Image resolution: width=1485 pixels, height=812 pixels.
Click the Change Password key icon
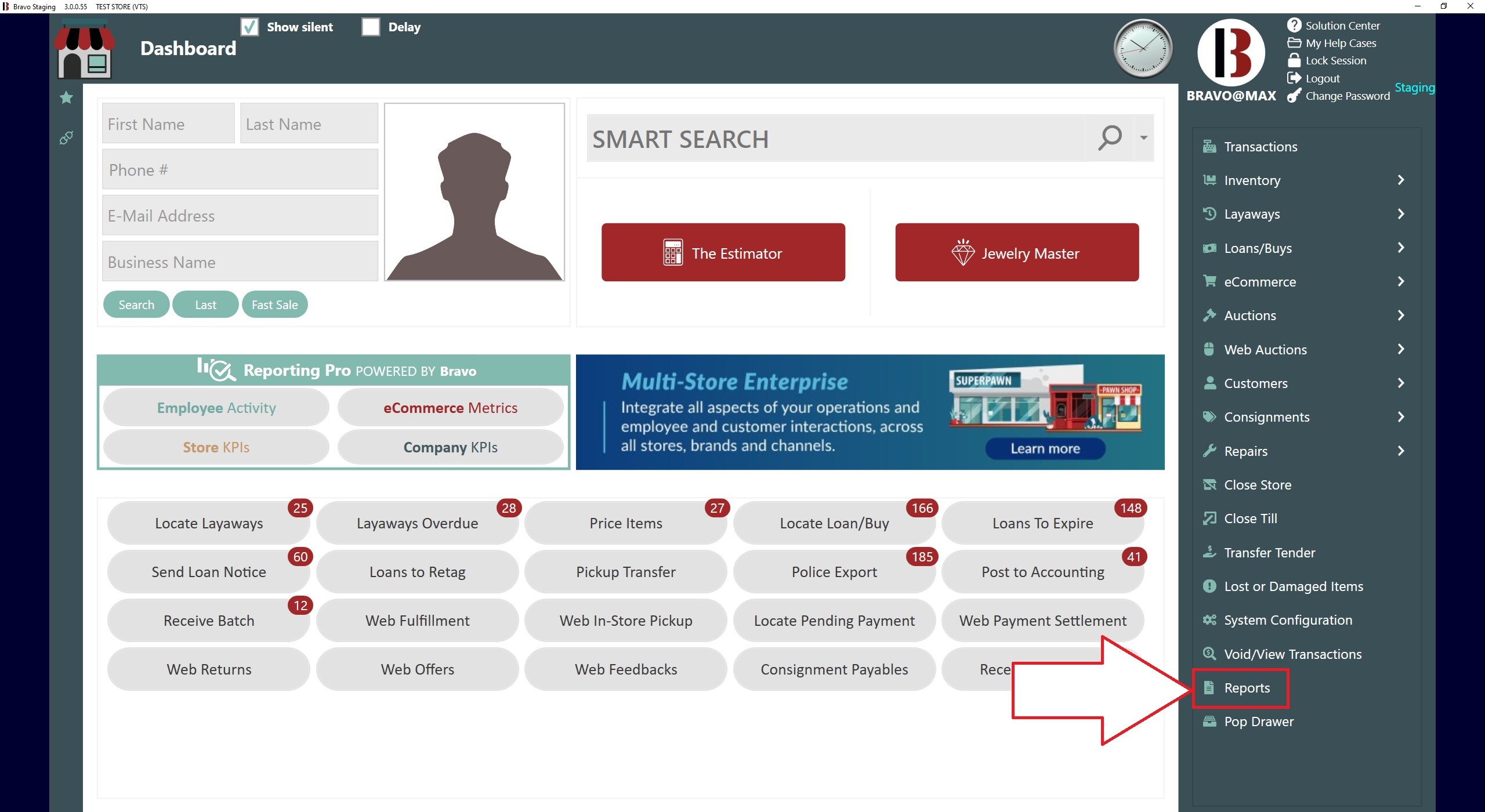(x=1294, y=96)
